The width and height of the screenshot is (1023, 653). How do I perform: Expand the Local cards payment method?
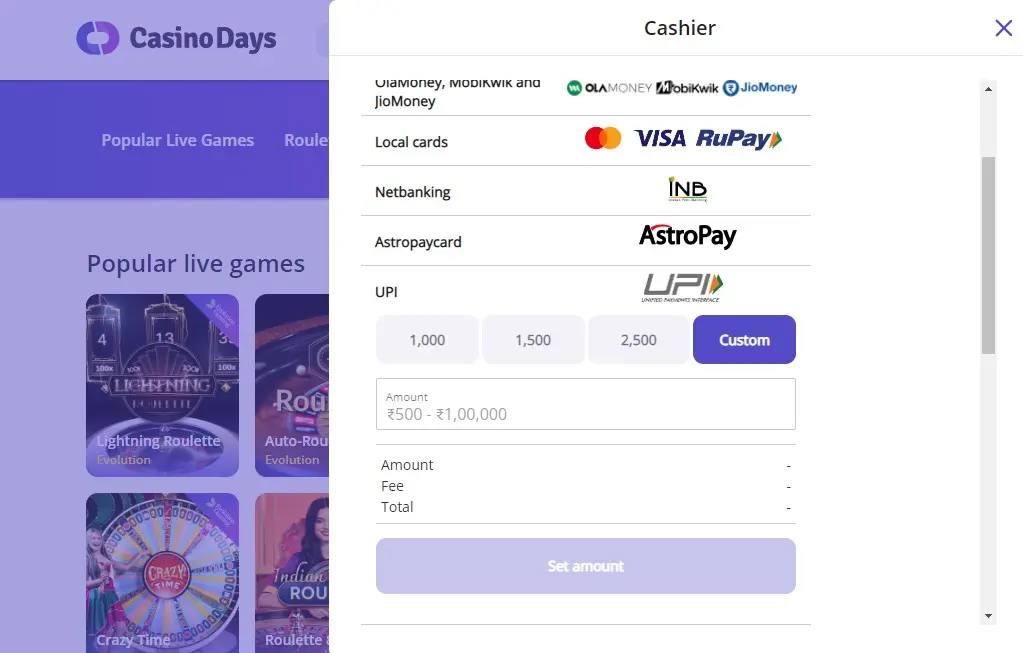tap(586, 141)
